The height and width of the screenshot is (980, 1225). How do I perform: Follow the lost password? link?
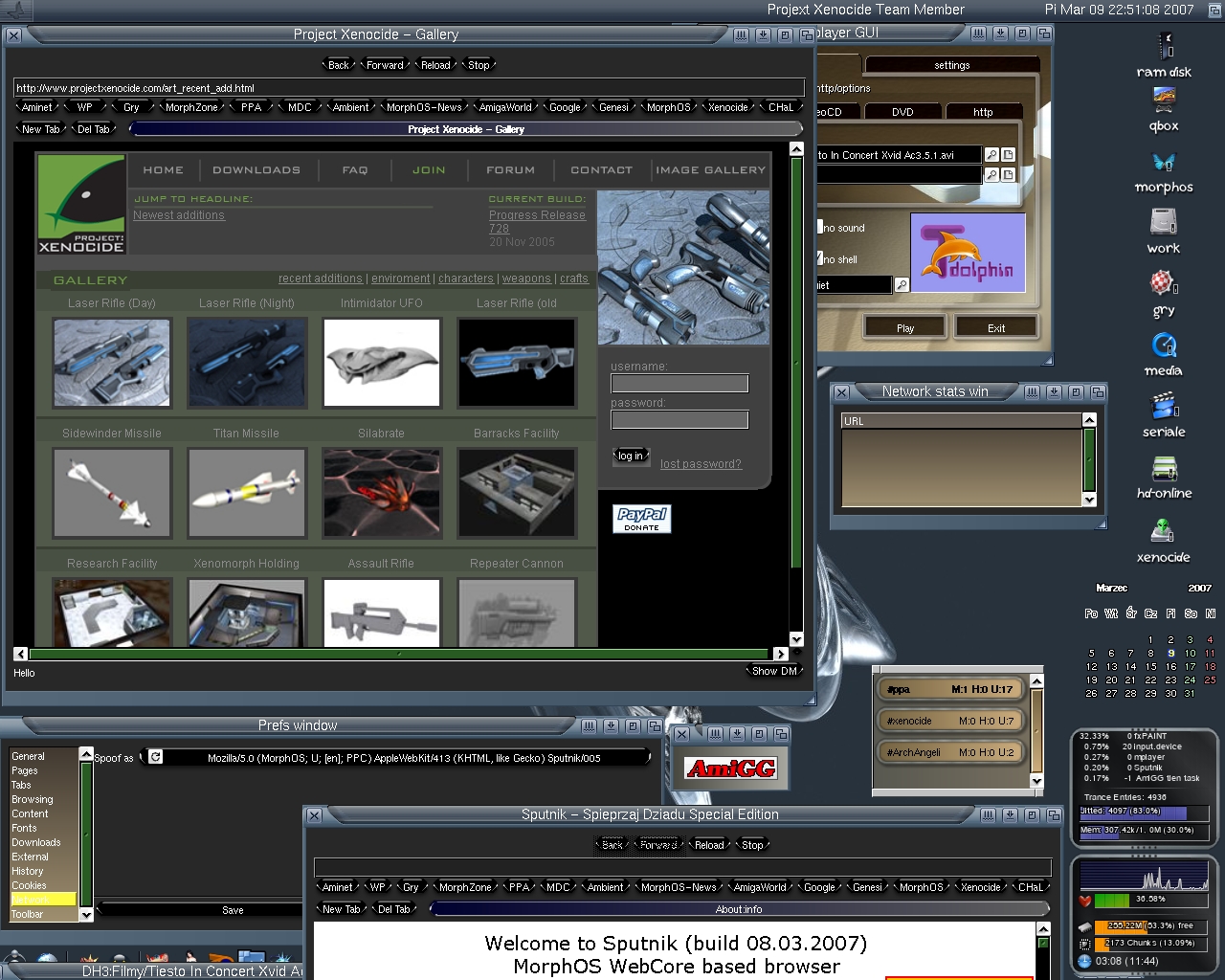701,464
